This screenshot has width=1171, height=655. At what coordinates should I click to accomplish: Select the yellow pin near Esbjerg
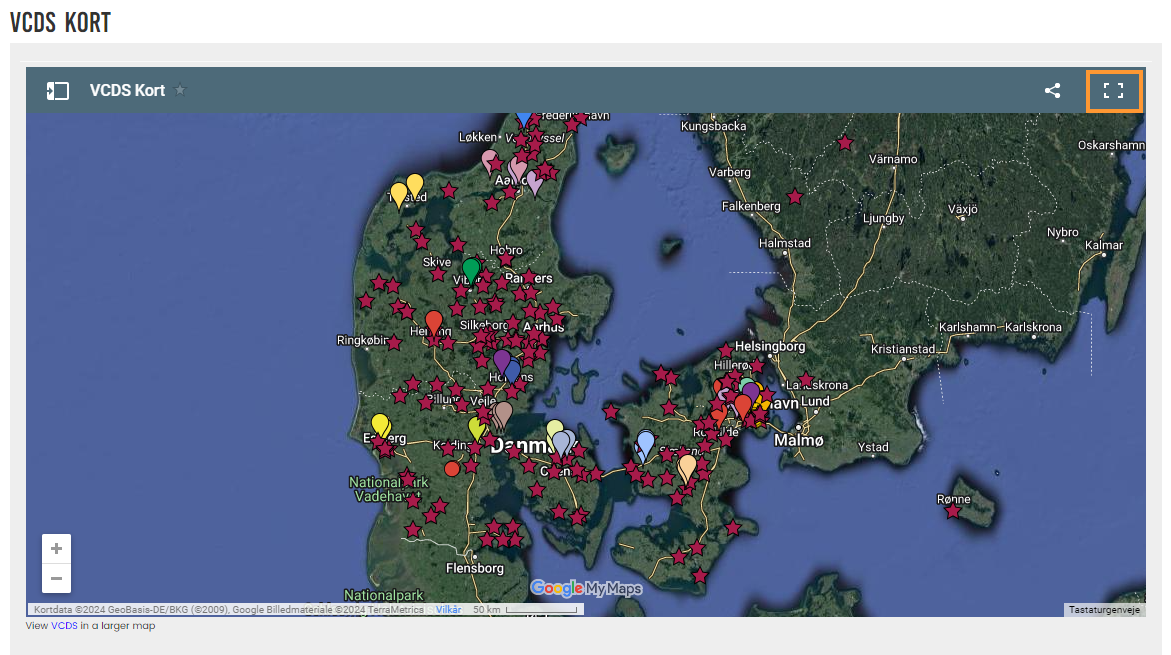(380, 424)
